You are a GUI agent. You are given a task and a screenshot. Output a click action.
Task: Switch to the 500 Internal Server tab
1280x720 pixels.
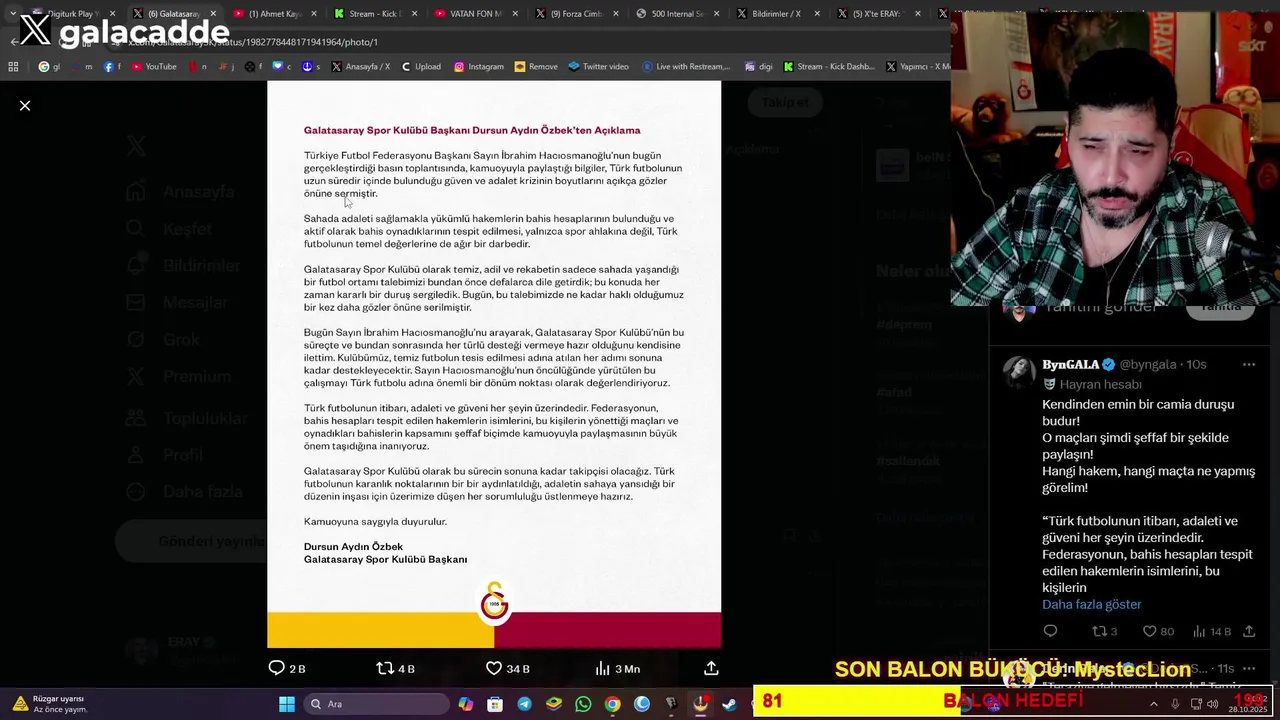point(677,14)
